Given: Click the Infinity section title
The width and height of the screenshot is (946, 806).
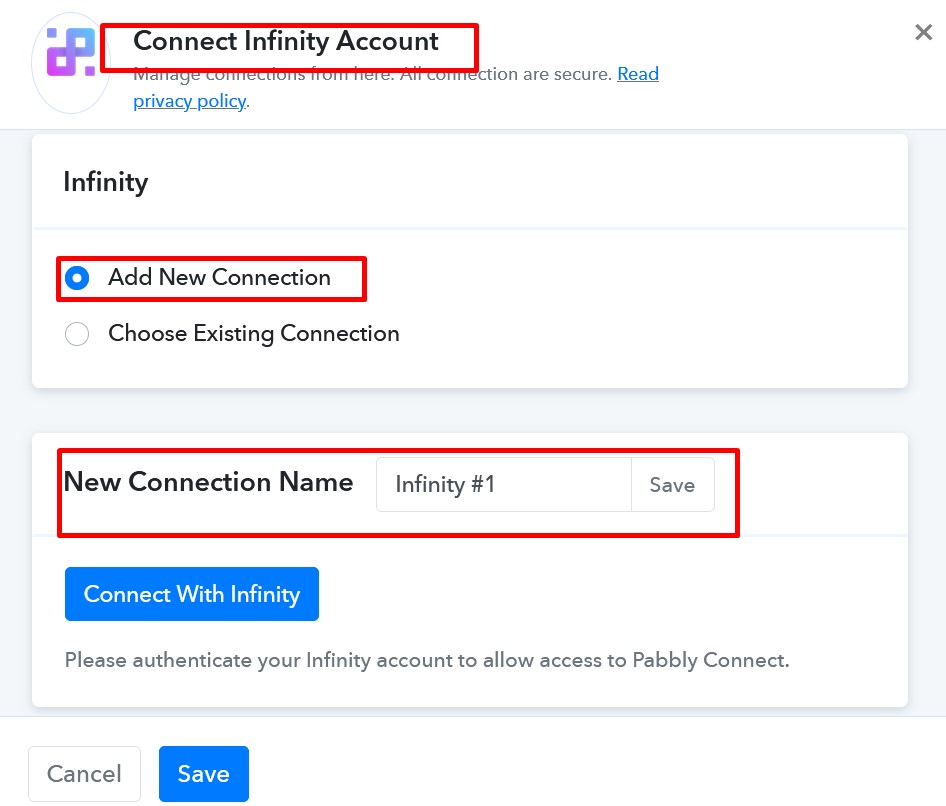Looking at the screenshot, I should point(106,182).
